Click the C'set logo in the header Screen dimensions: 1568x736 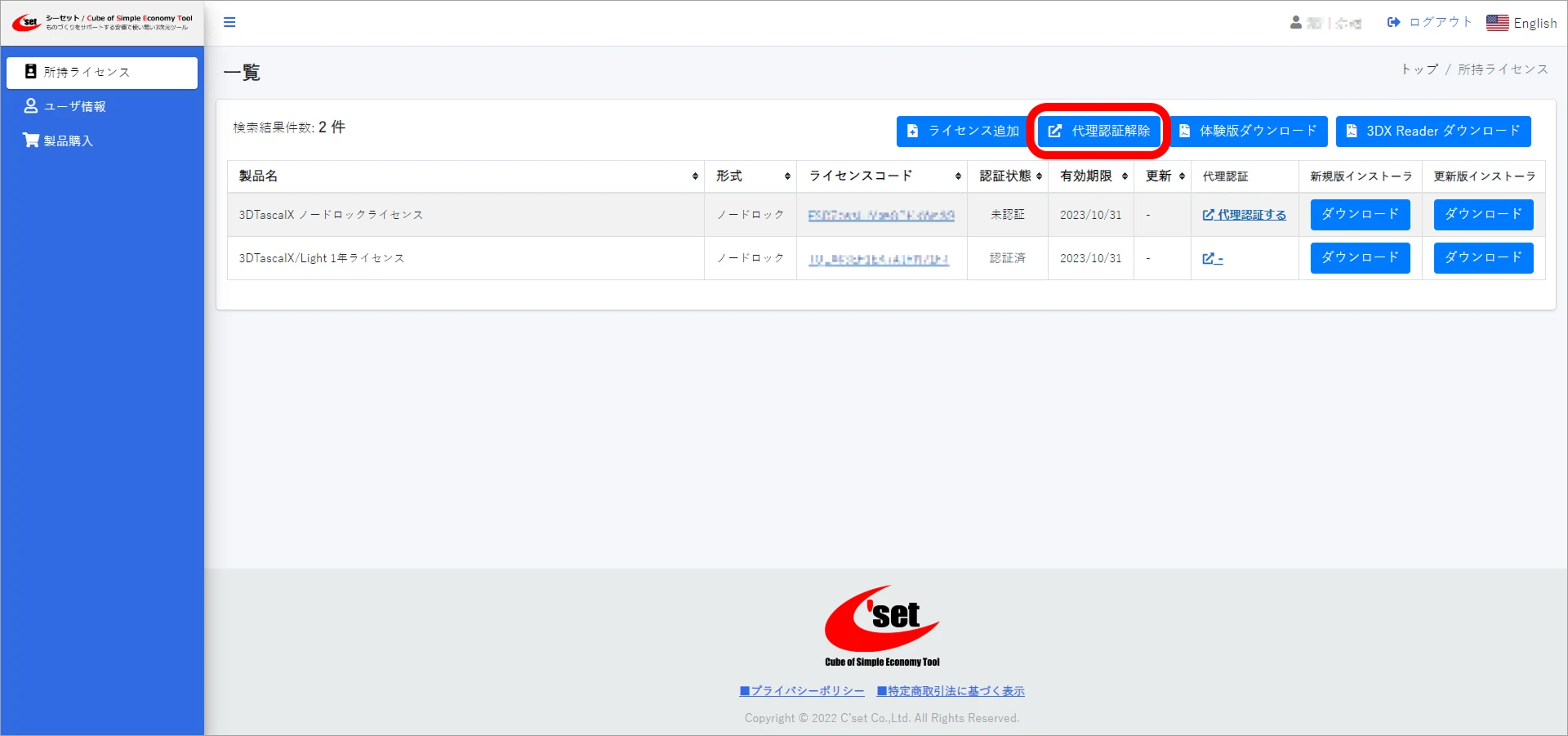(26, 22)
